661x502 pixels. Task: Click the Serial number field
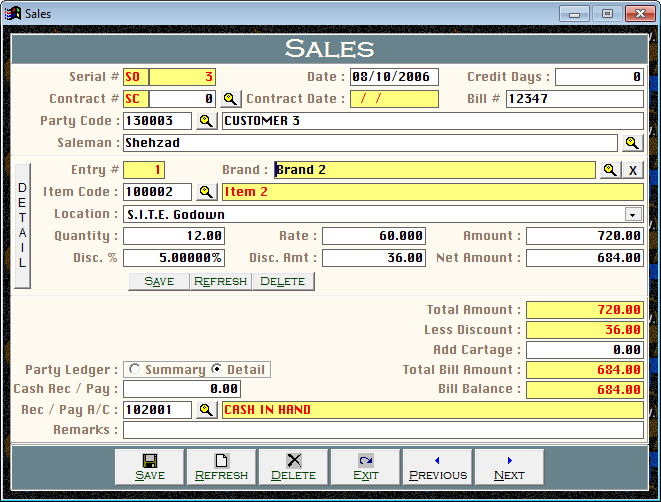pyautogui.click(x=182, y=77)
